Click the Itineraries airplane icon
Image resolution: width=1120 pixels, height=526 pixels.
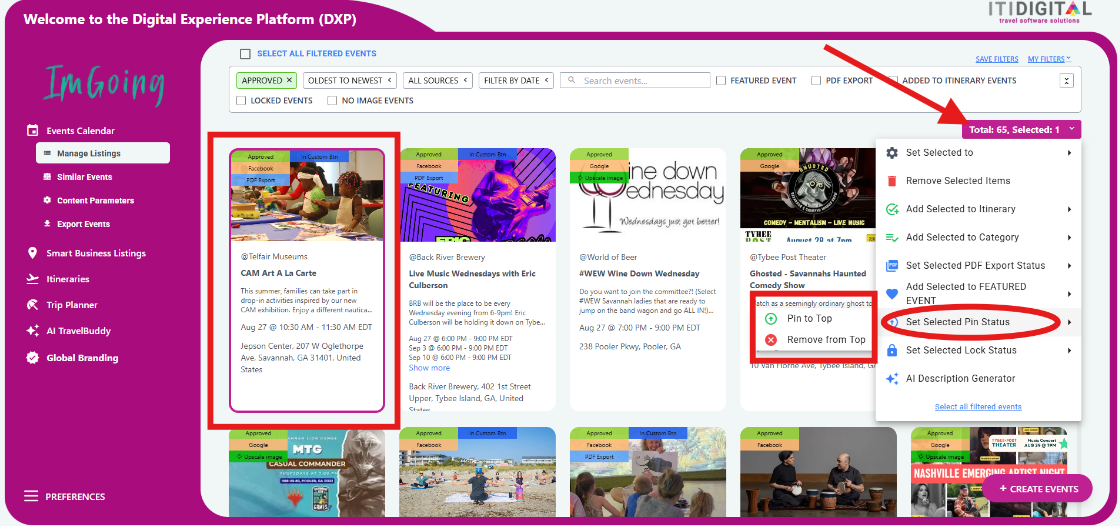click(32, 279)
